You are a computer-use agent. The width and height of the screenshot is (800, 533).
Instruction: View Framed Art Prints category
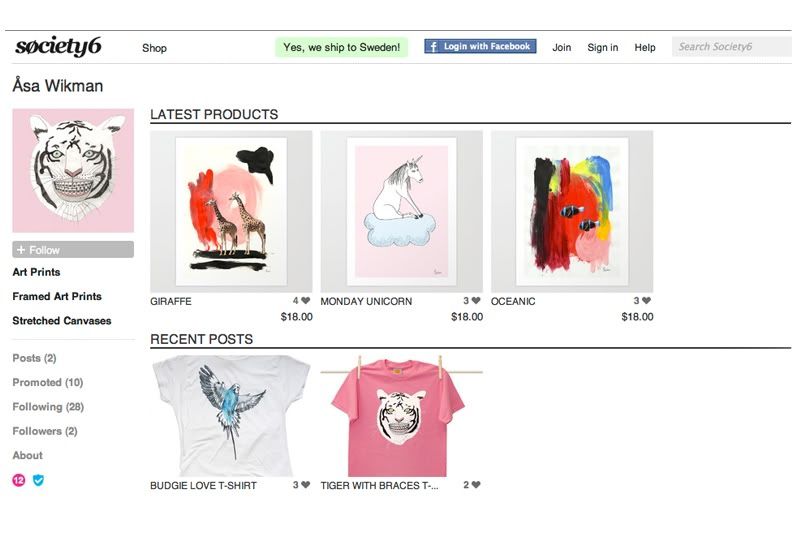coord(57,296)
